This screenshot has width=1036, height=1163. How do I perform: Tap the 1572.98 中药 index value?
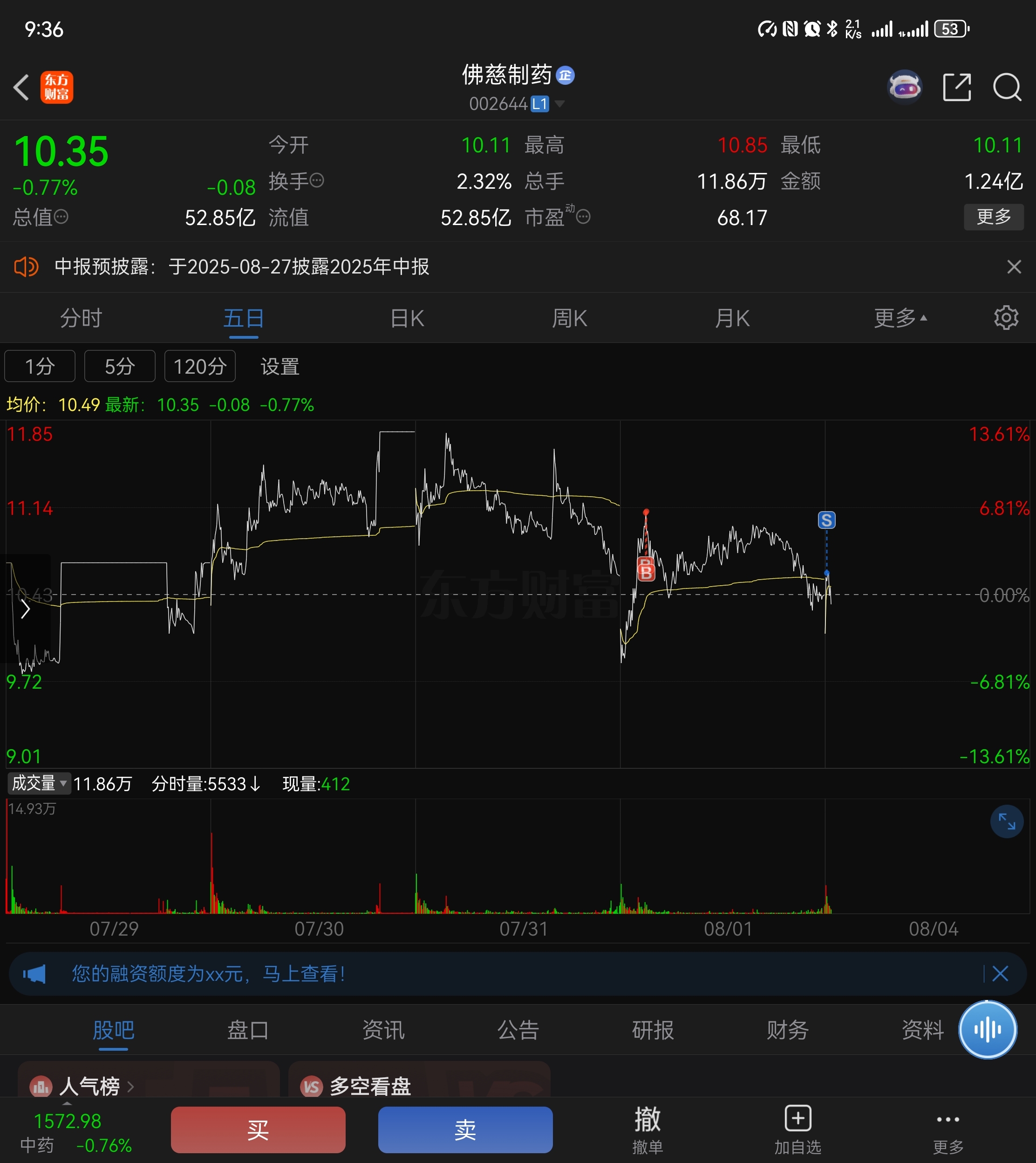click(x=67, y=1121)
